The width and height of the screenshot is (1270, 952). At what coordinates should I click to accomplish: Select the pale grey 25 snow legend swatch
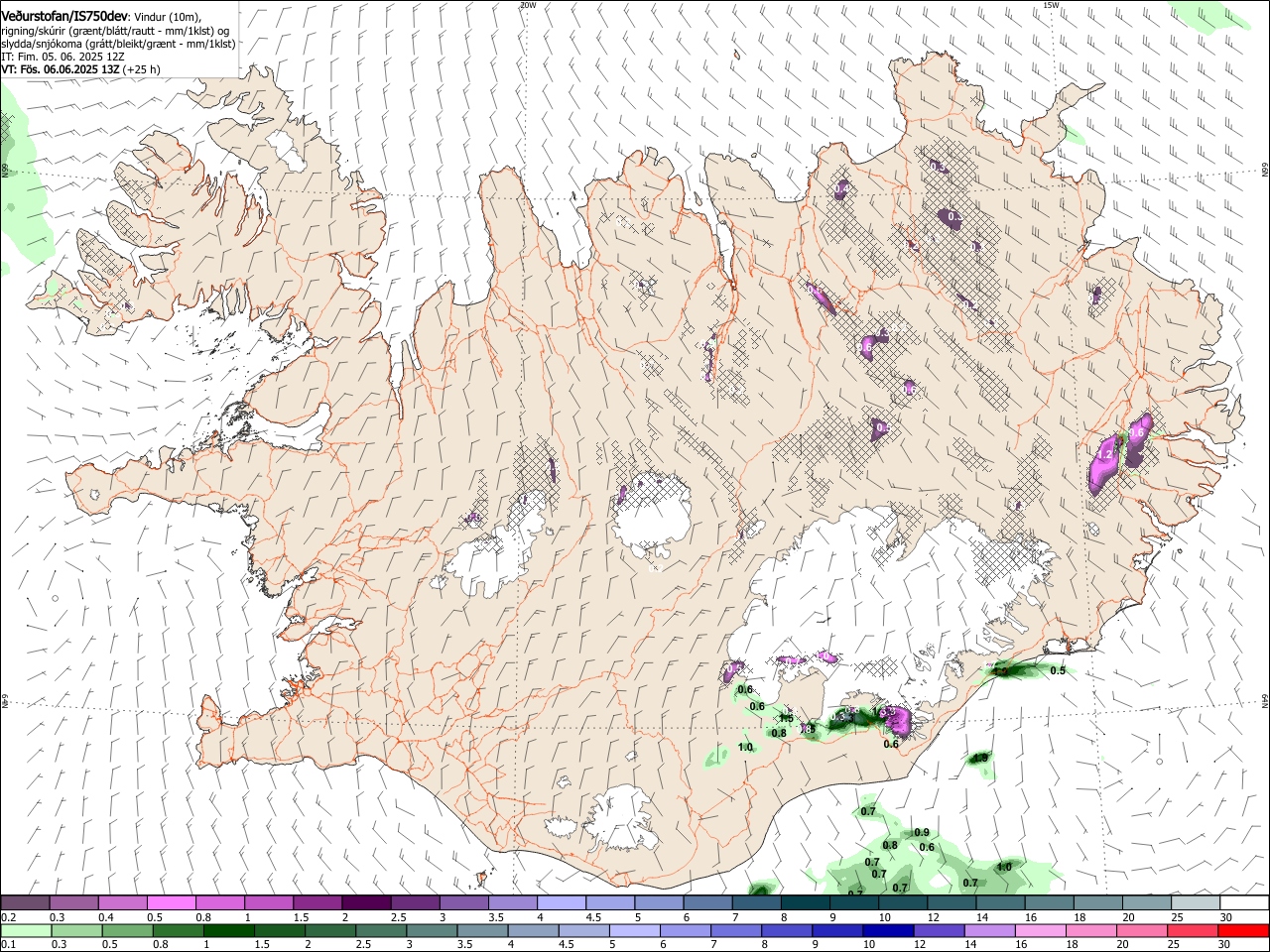pos(1196,902)
